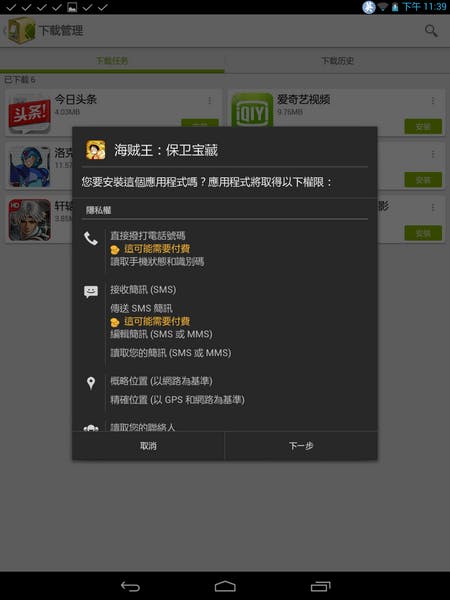
Task: Tap the SMS message permission icon
Action: 91,292
